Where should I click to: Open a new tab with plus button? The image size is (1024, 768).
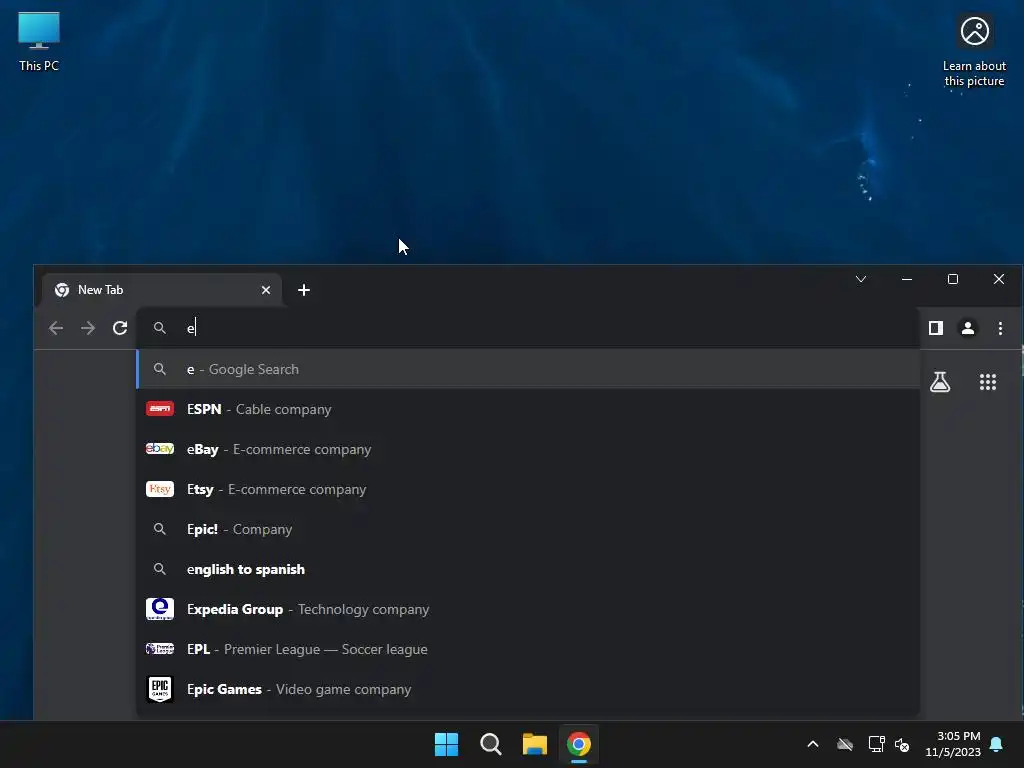(304, 290)
